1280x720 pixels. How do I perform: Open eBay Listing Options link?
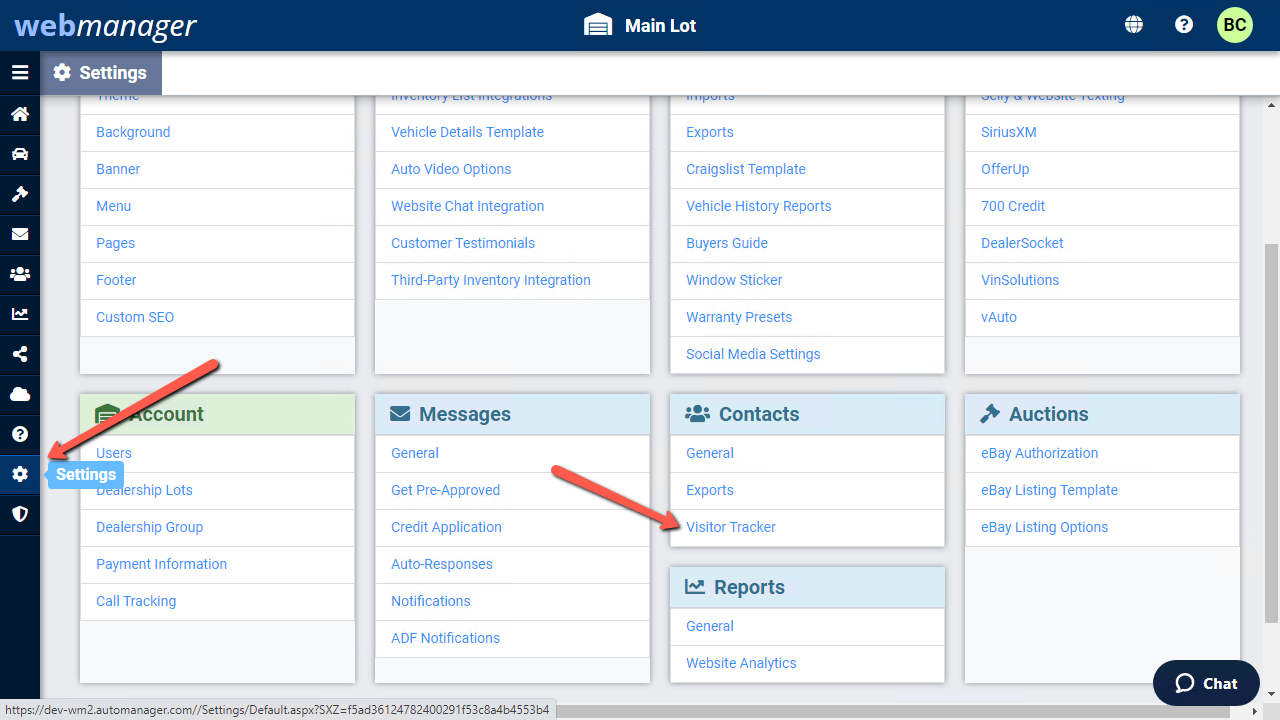pos(1045,527)
